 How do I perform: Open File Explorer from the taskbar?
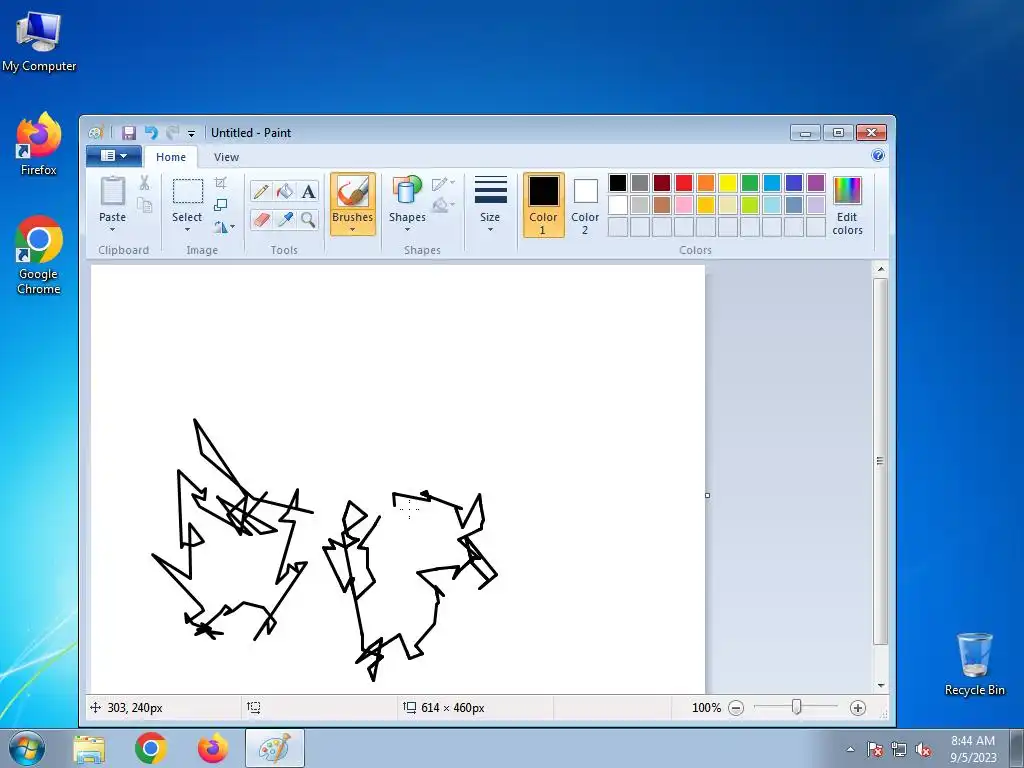pyautogui.click(x=89, y=748)
